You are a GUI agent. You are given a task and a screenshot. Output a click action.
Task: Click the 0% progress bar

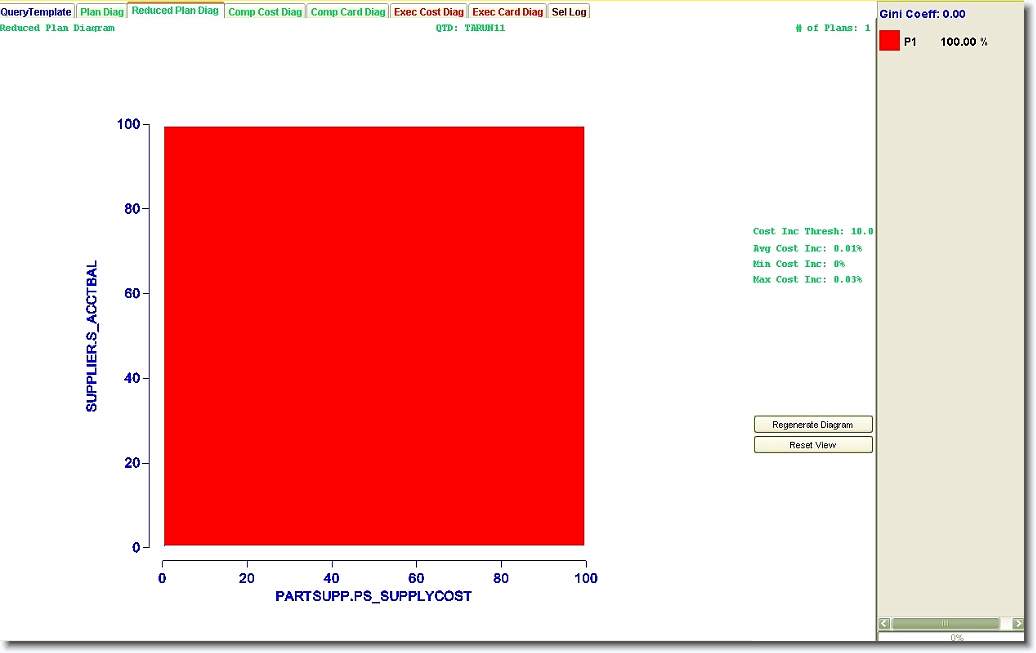click(x=956, y=637)
